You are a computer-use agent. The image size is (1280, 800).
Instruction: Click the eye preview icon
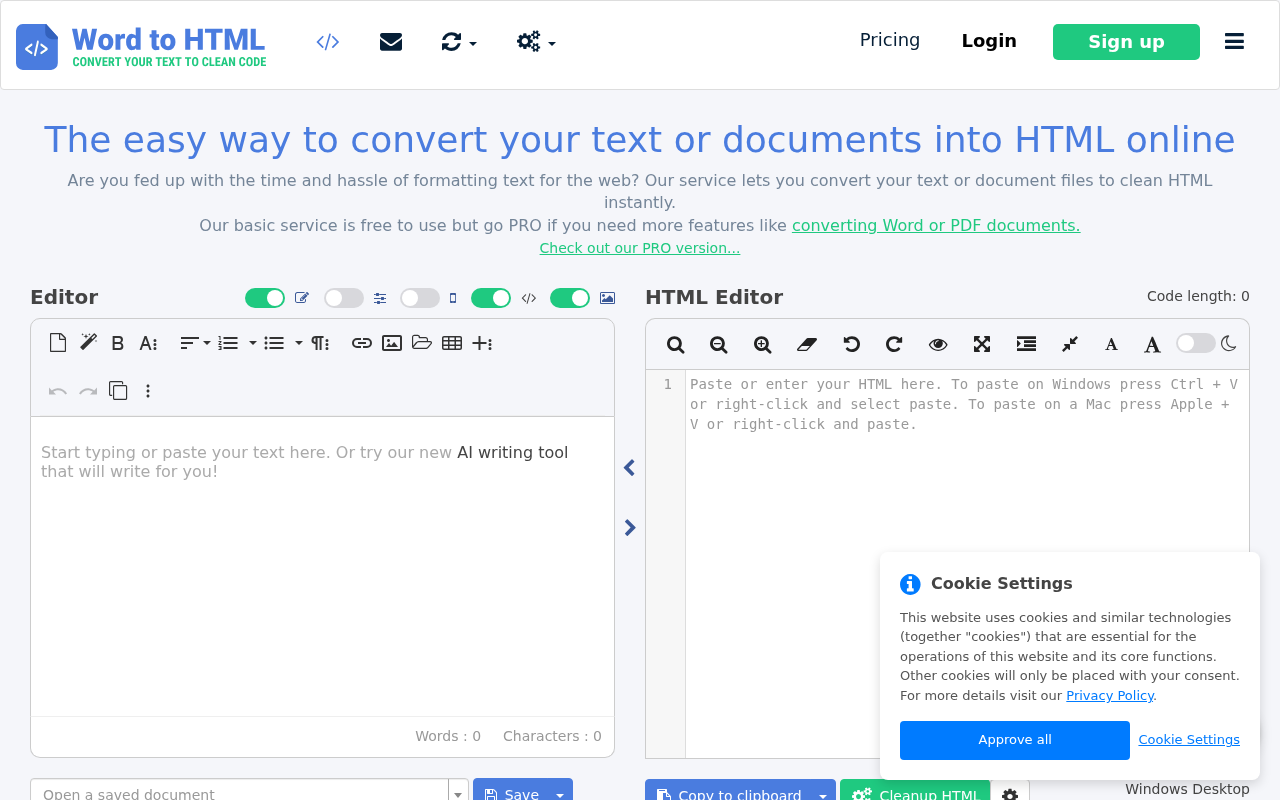point(938,344)
